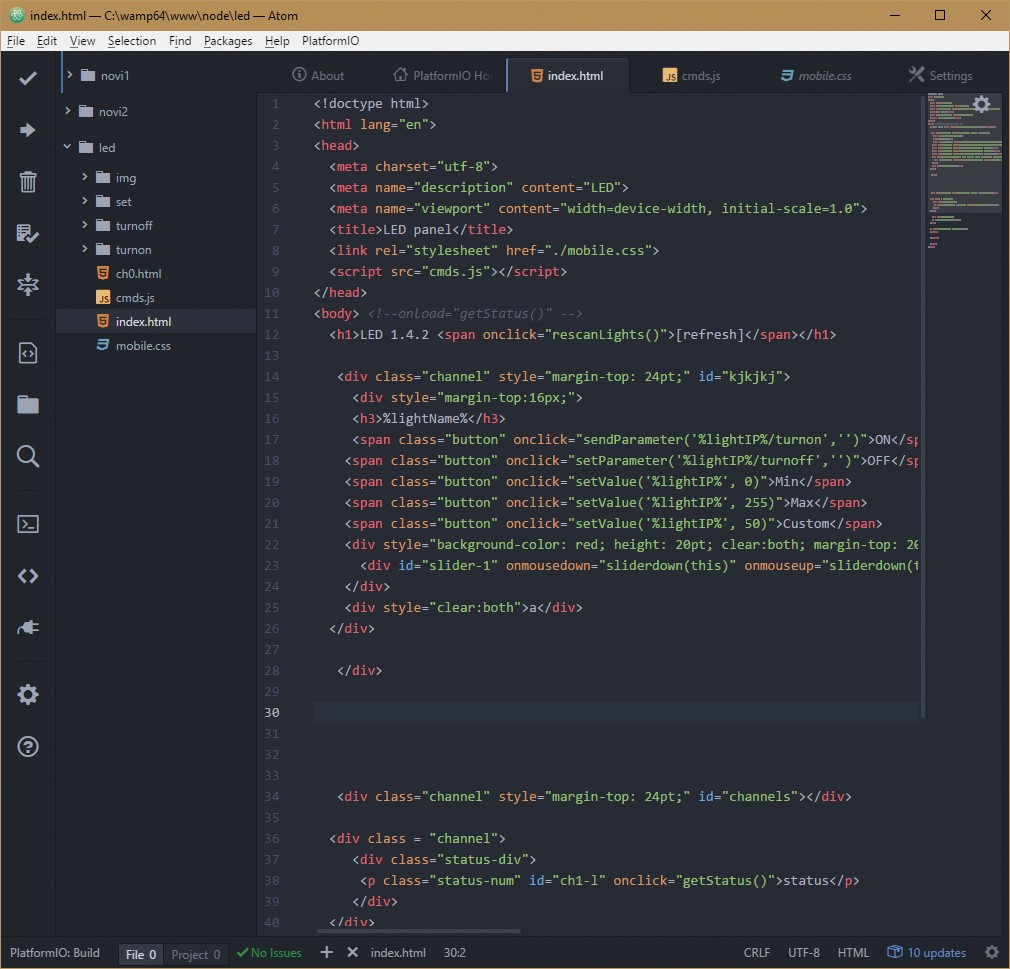Click the 10 updates notification
The width and height of the screenshot is (1010, 969).
tap(927, 952)
